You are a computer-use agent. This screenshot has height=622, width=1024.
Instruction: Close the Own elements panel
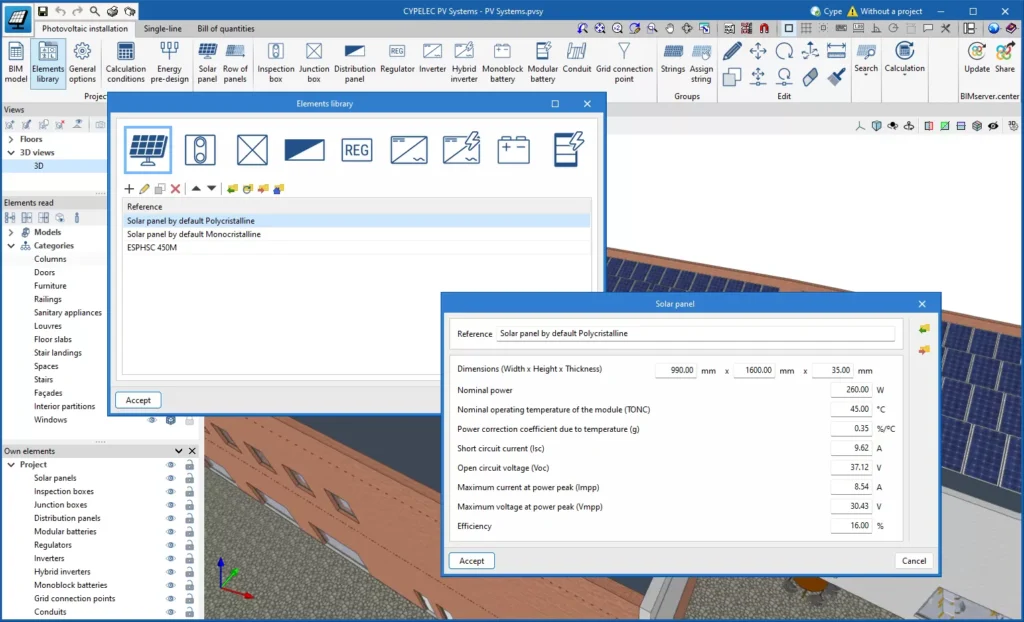pos(192,451)
